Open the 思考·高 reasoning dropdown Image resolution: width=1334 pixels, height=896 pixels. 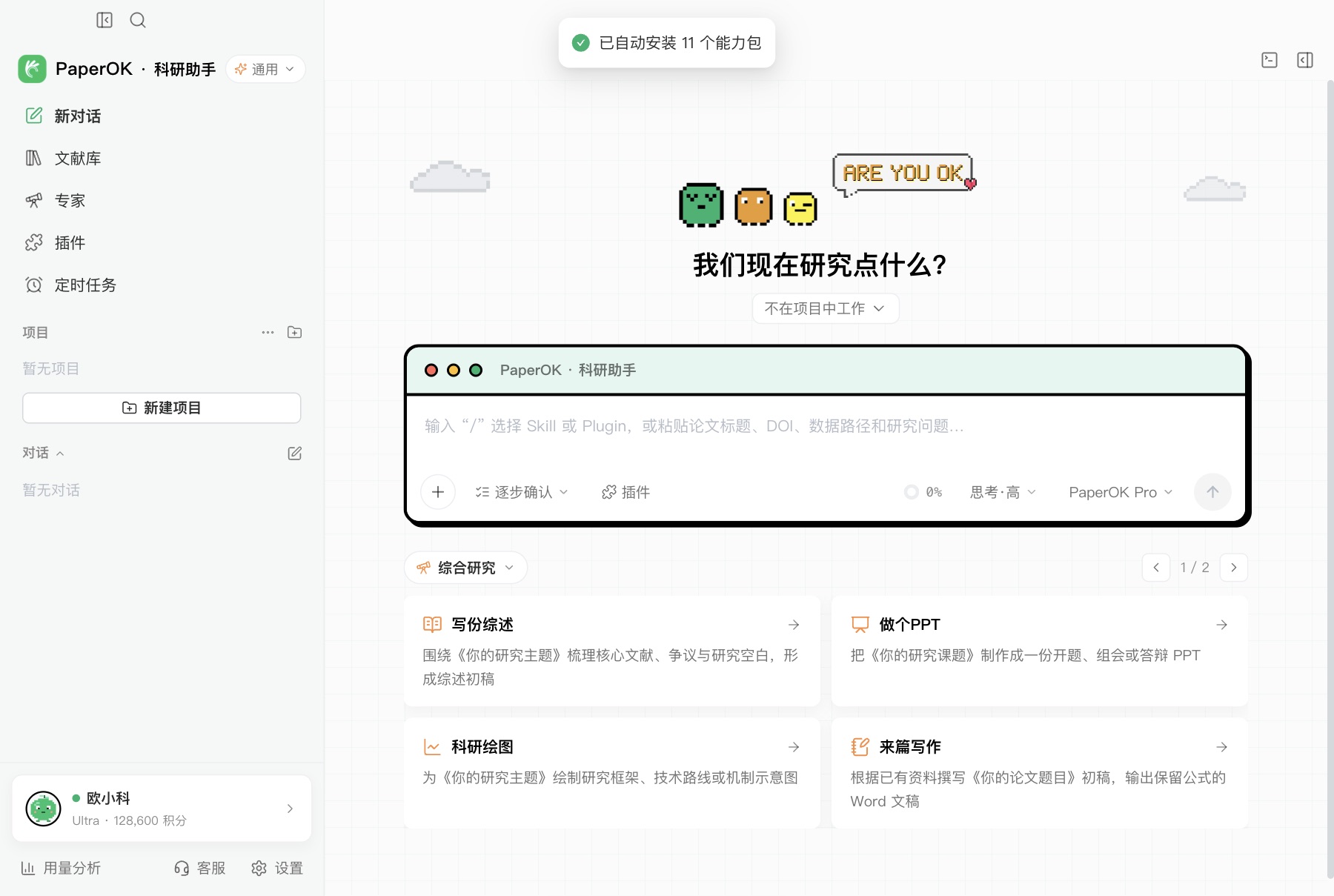[1003, 492]
